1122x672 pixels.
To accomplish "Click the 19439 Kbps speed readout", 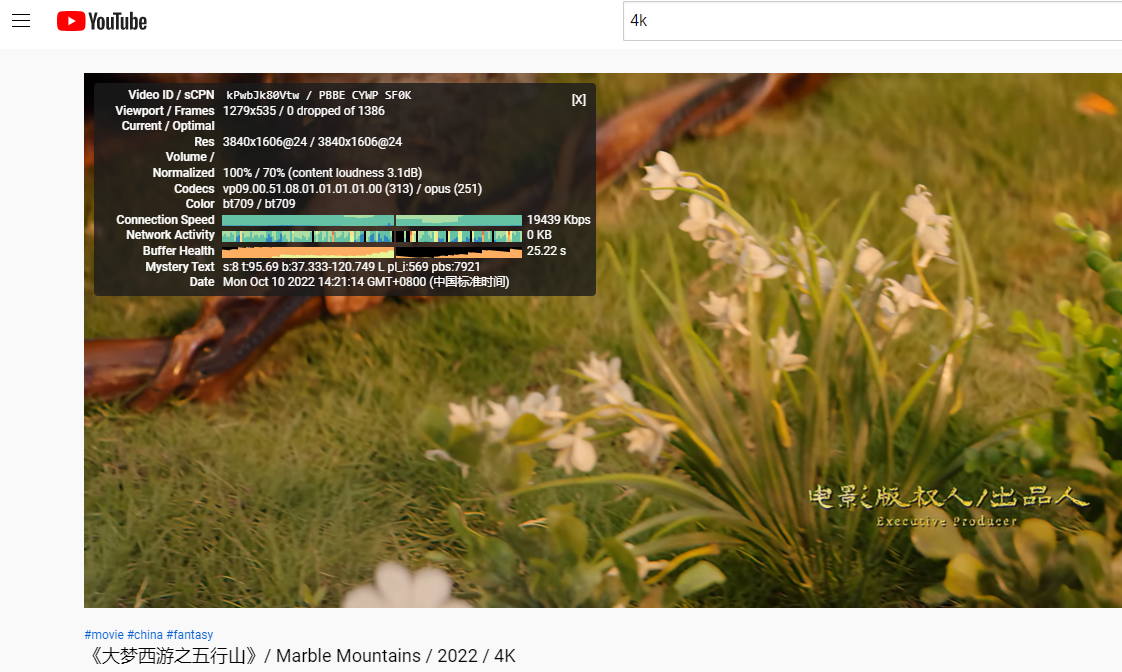I will point(558,220).
